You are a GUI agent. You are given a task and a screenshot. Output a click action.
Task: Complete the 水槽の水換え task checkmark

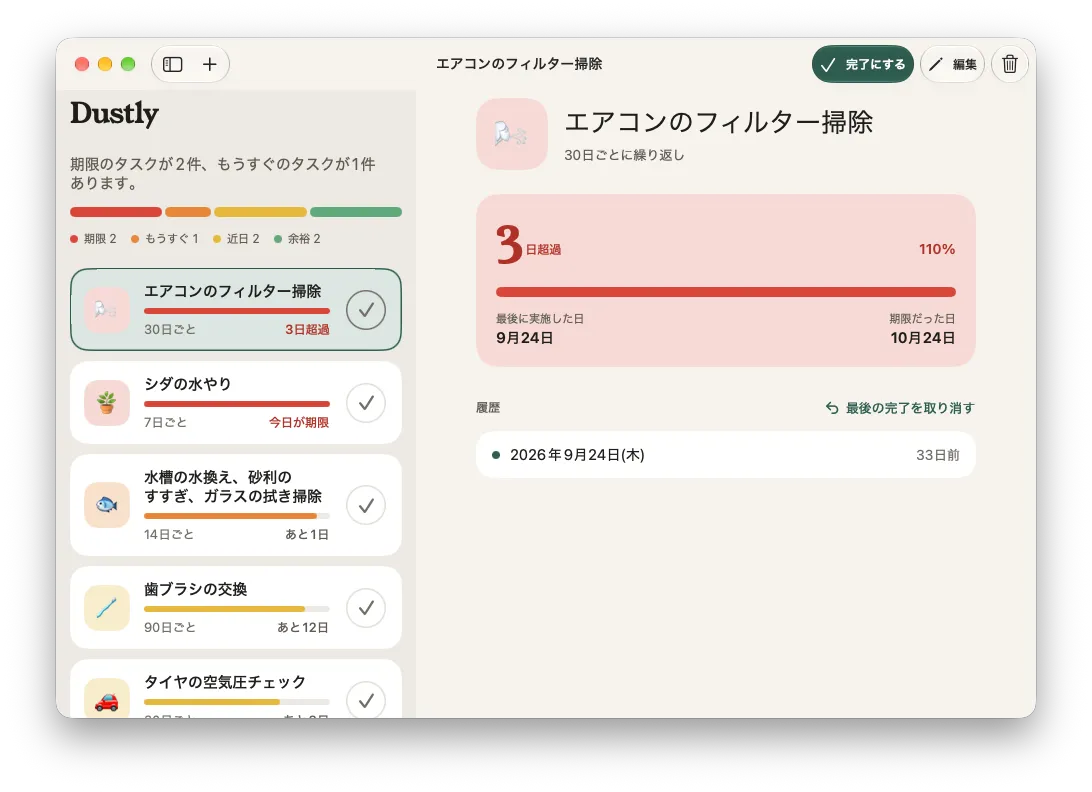click(x=366, y=505)
